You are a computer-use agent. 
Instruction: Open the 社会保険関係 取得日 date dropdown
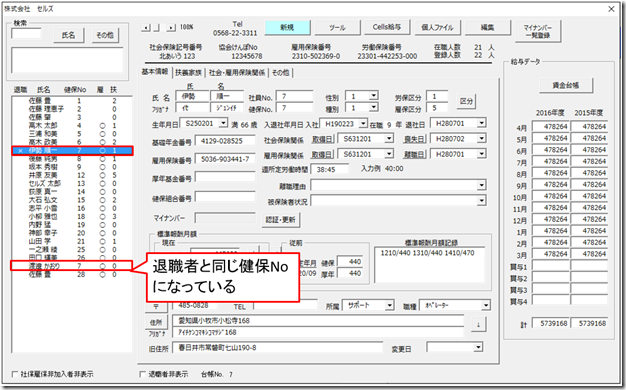389,139
